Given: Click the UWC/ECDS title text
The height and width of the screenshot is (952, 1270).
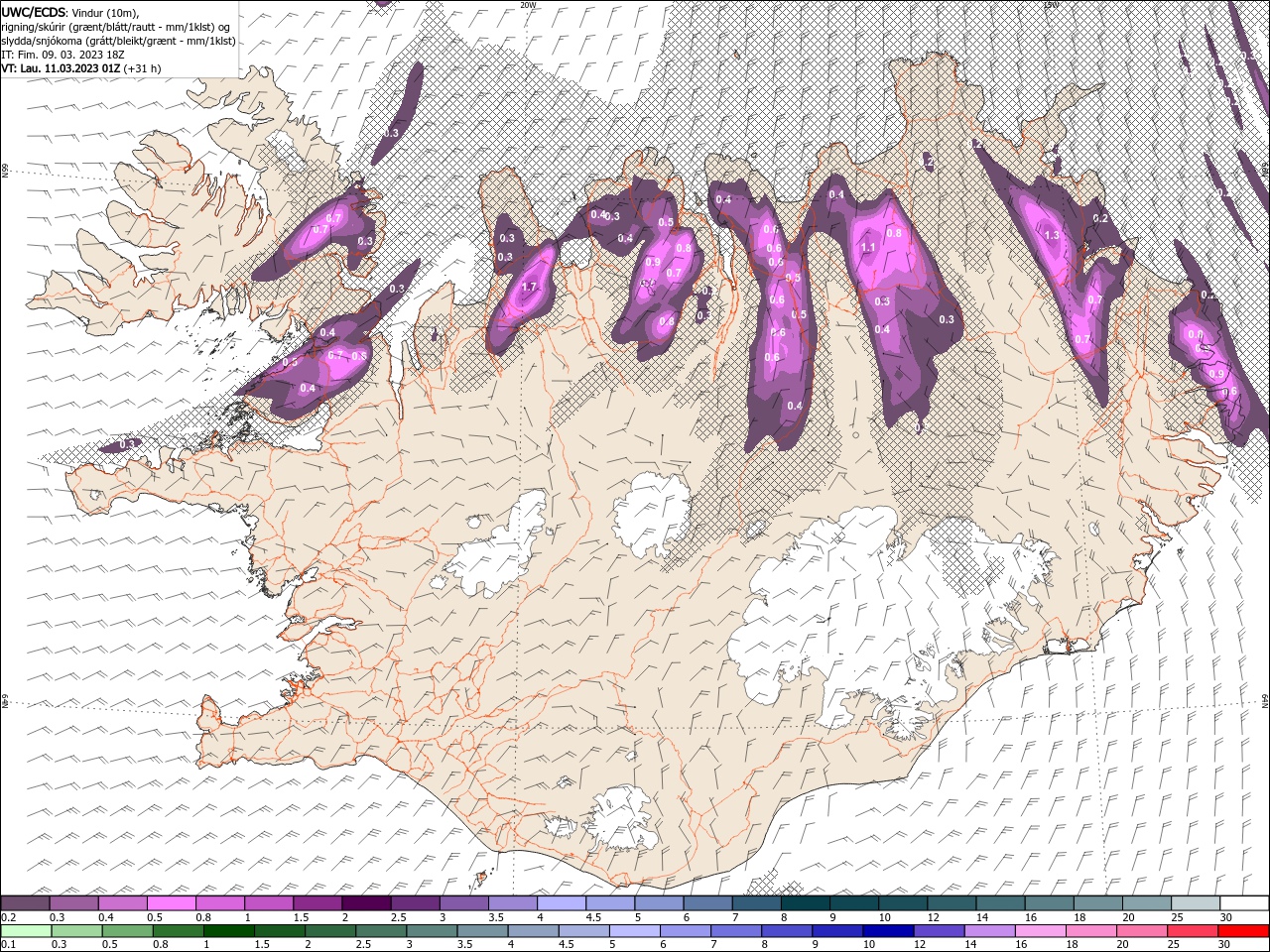Looking at the screenshot, I should click(x=34, y=11).
